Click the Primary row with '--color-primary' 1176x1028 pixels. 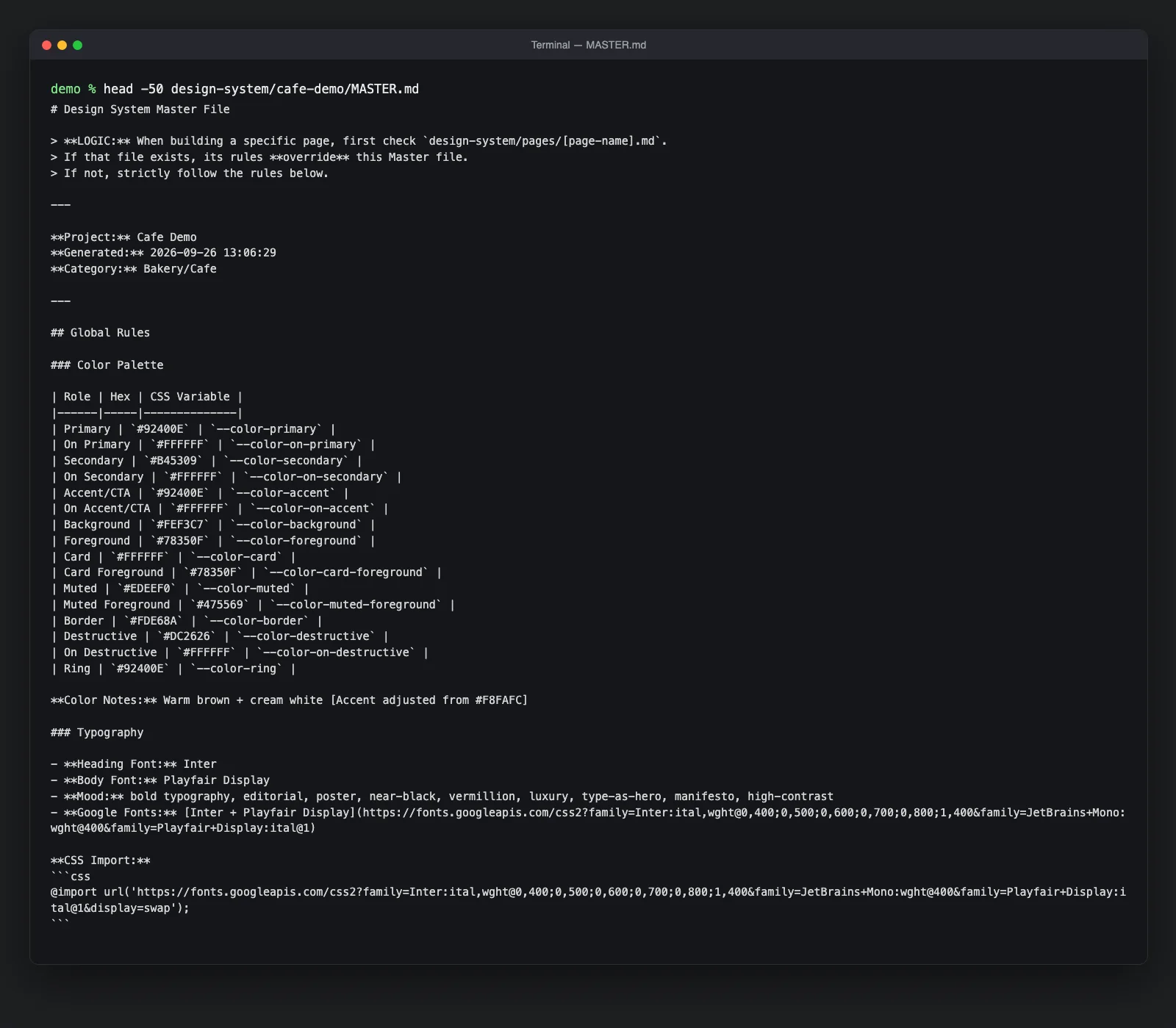click(193, 429)
